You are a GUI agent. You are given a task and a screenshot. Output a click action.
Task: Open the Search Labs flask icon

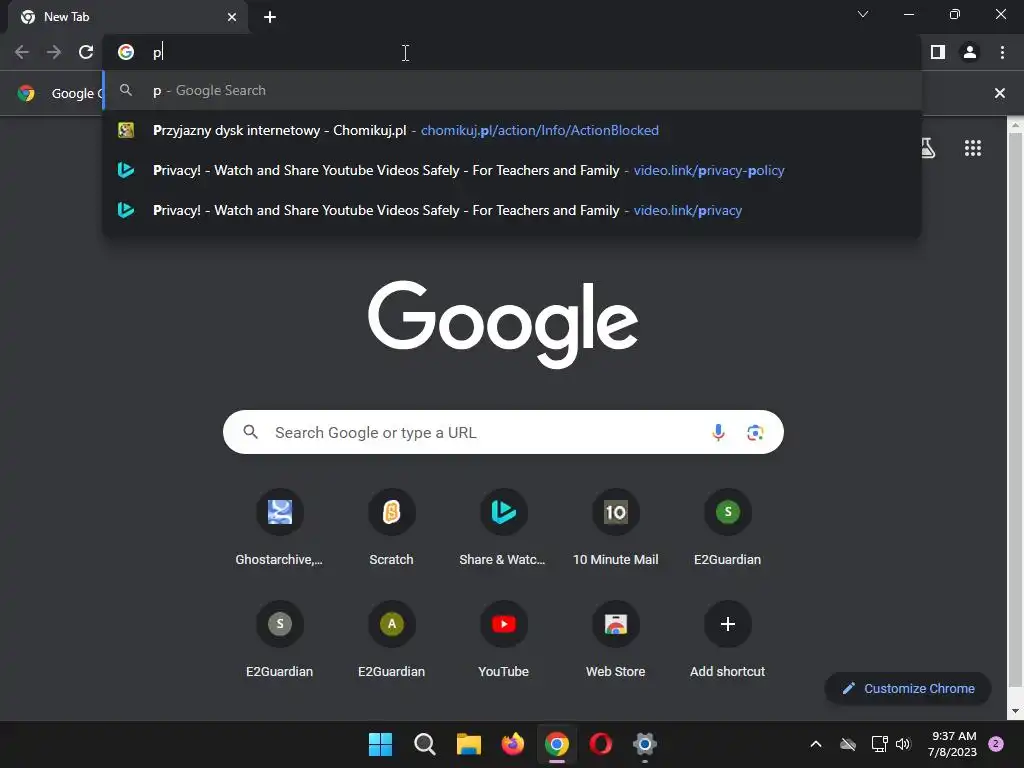coord(927,148)
